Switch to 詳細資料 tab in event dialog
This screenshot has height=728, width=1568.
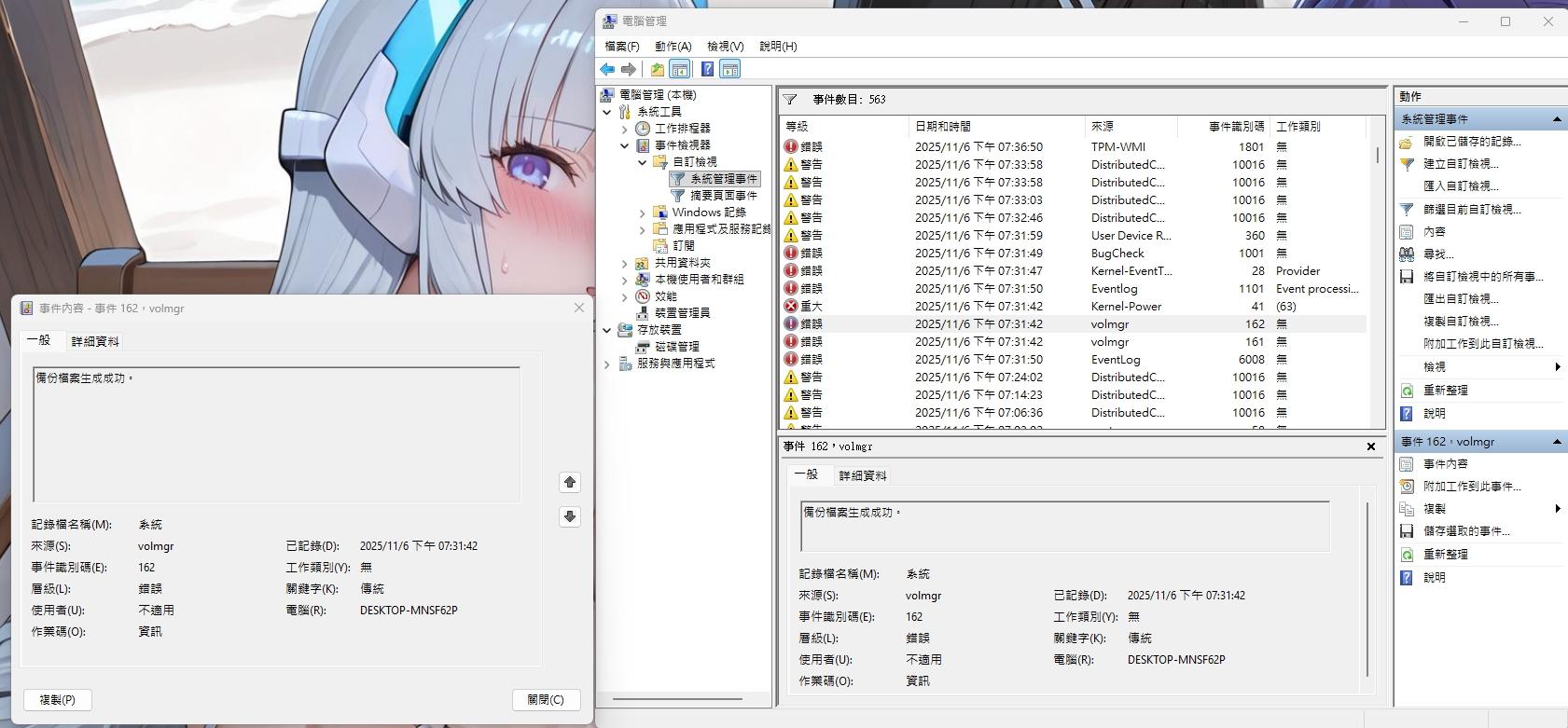[x=95, y=341]
